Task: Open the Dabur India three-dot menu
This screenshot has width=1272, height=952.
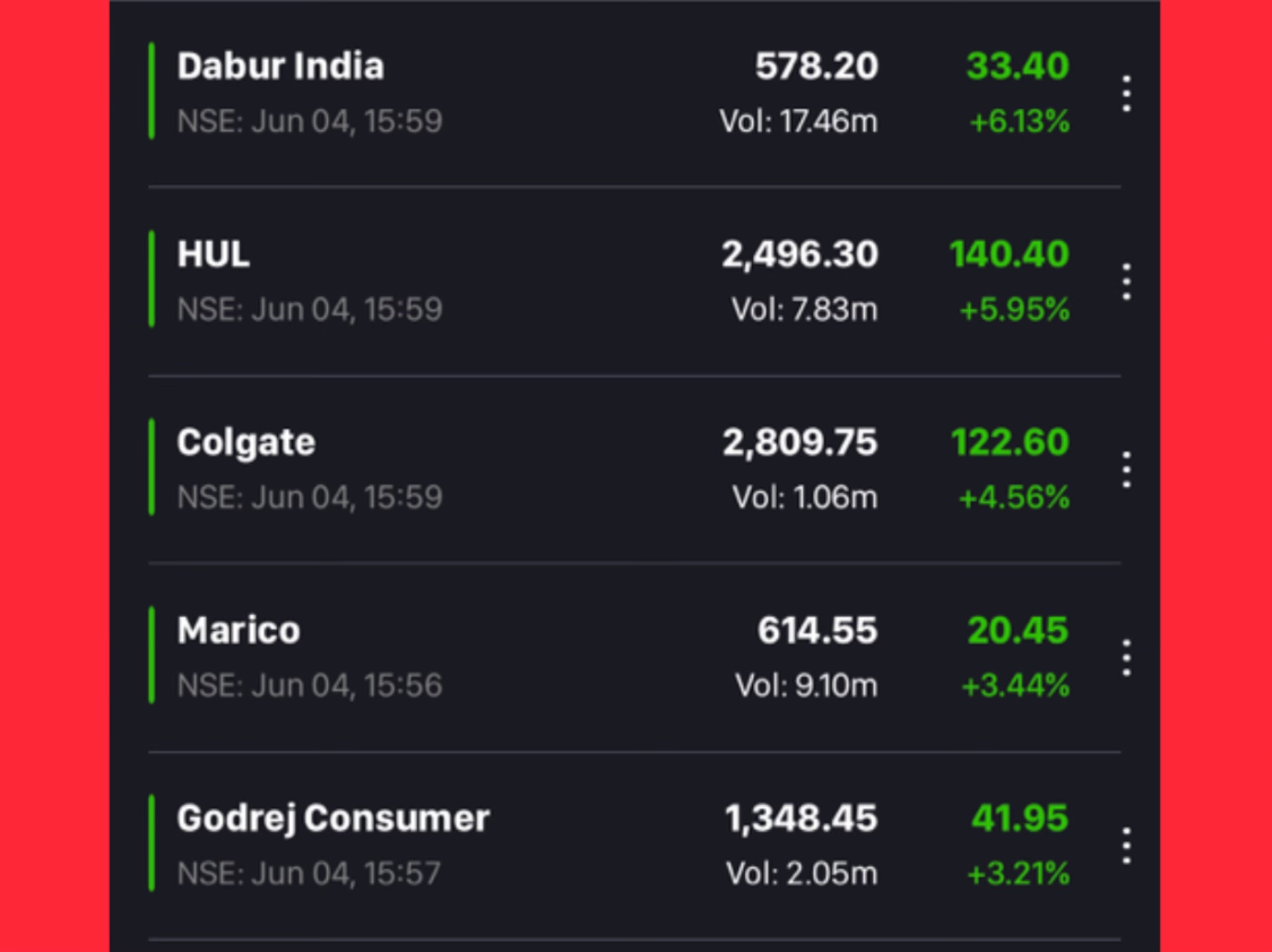Action: [1126, 94]
